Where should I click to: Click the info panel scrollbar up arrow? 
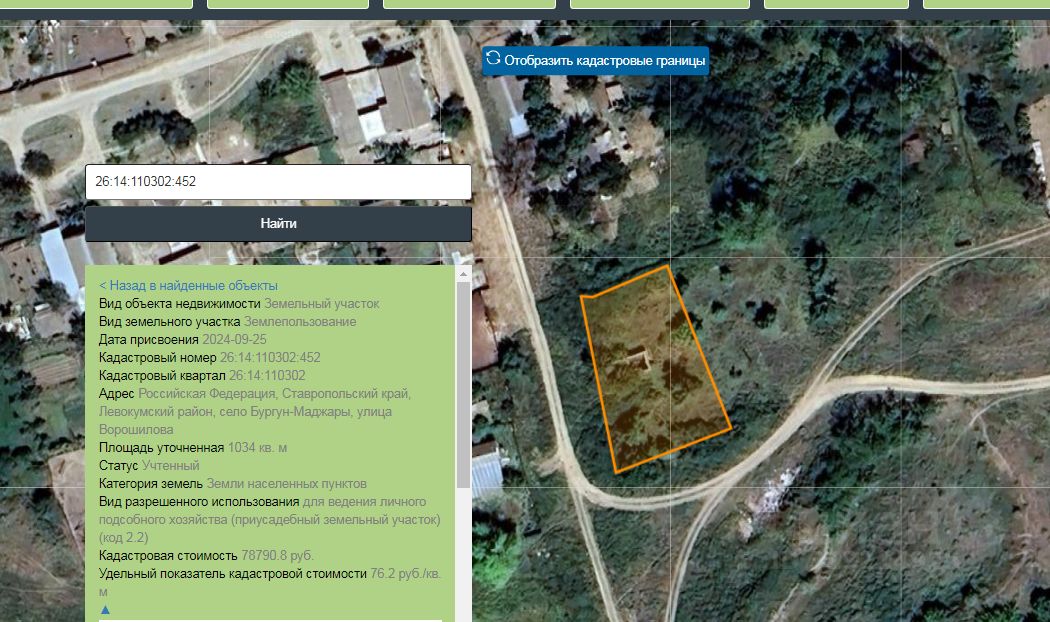[x=463, y=273]
